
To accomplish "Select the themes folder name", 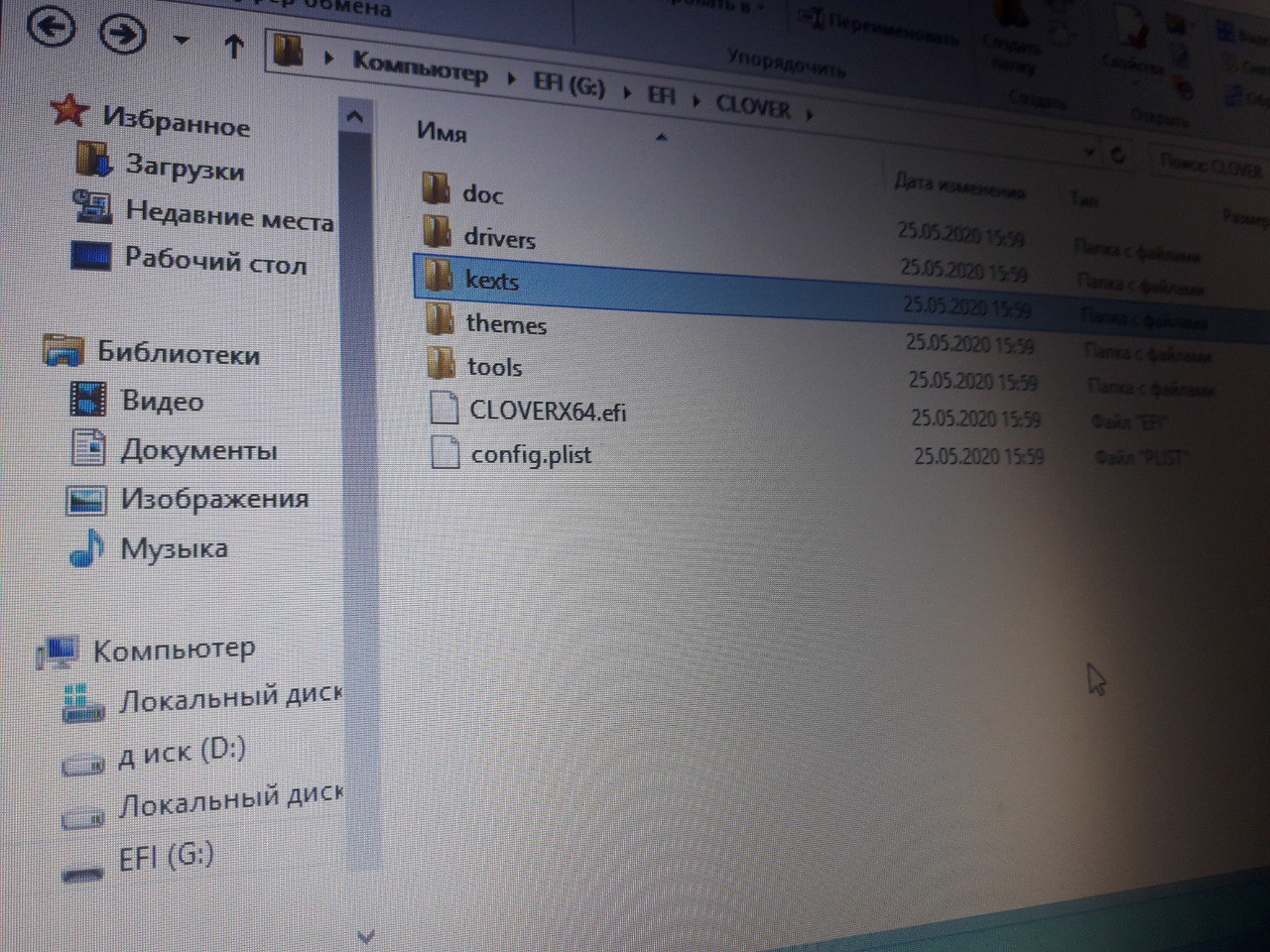I will click(x=506, y=324).
